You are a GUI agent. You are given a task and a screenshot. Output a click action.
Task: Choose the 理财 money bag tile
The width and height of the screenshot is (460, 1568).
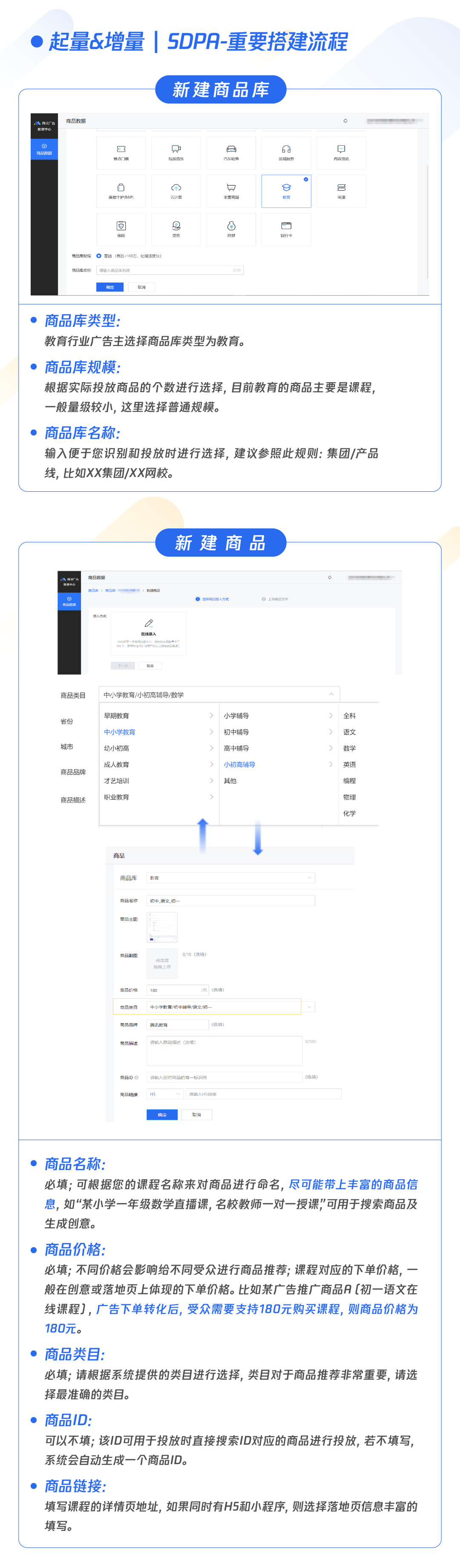tap(231, 230)
